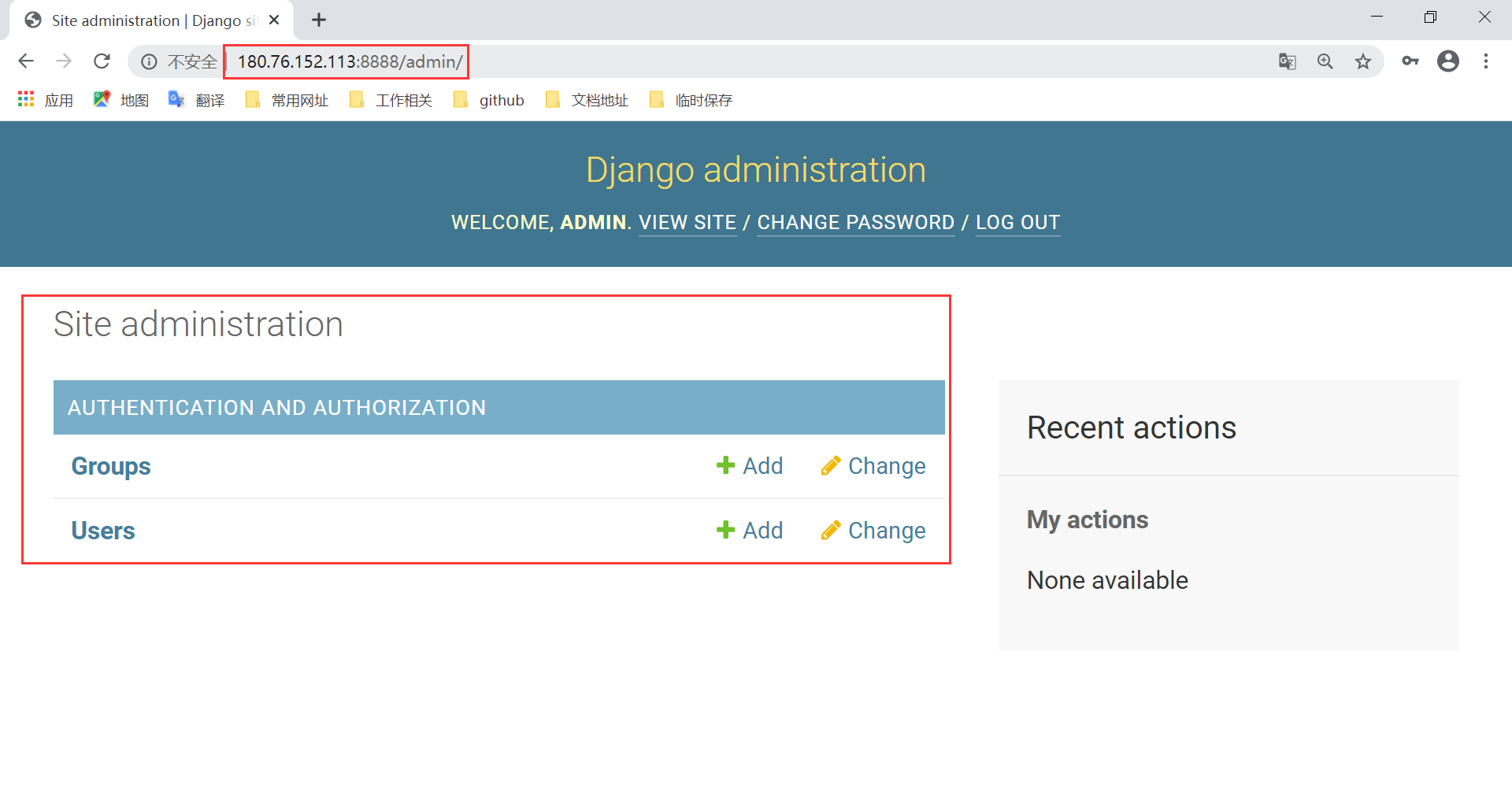This screenshot has width=1512, height=803.
Task: Bookmark this page with the star icon
Action: (x=1363, y=61)
